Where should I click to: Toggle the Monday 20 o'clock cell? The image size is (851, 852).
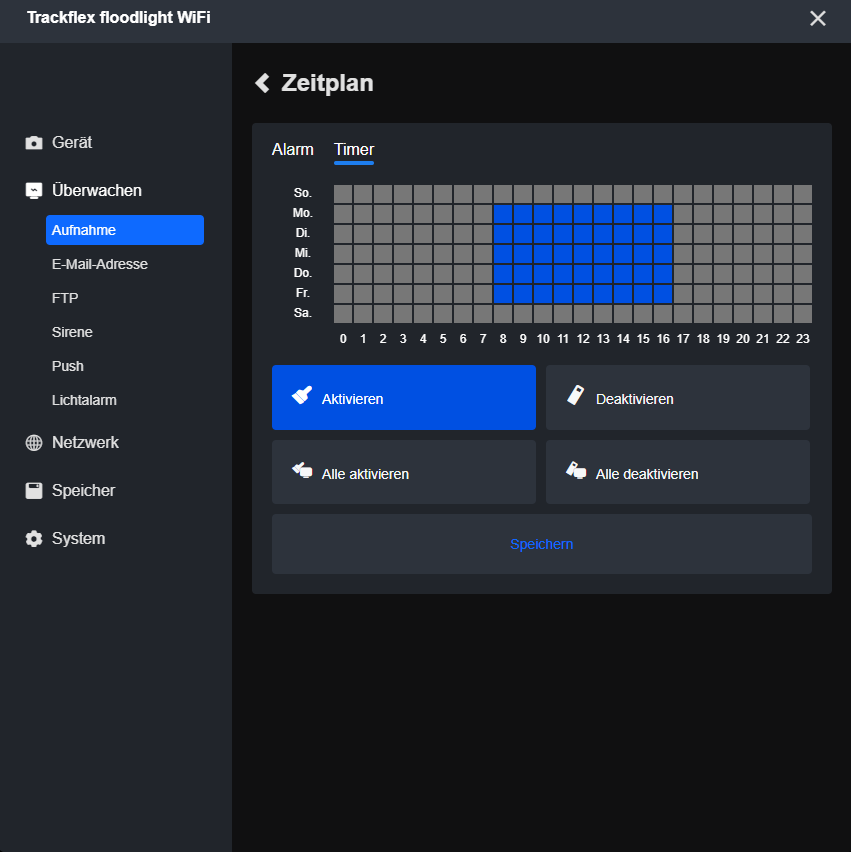pyautogui.click(x=743, y=214)
